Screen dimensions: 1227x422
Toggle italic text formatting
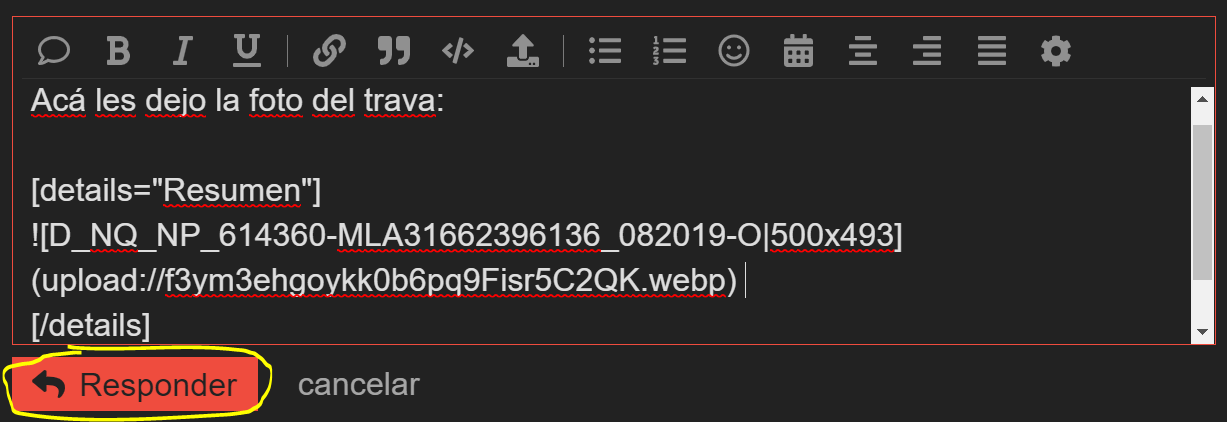click(182, 50)
